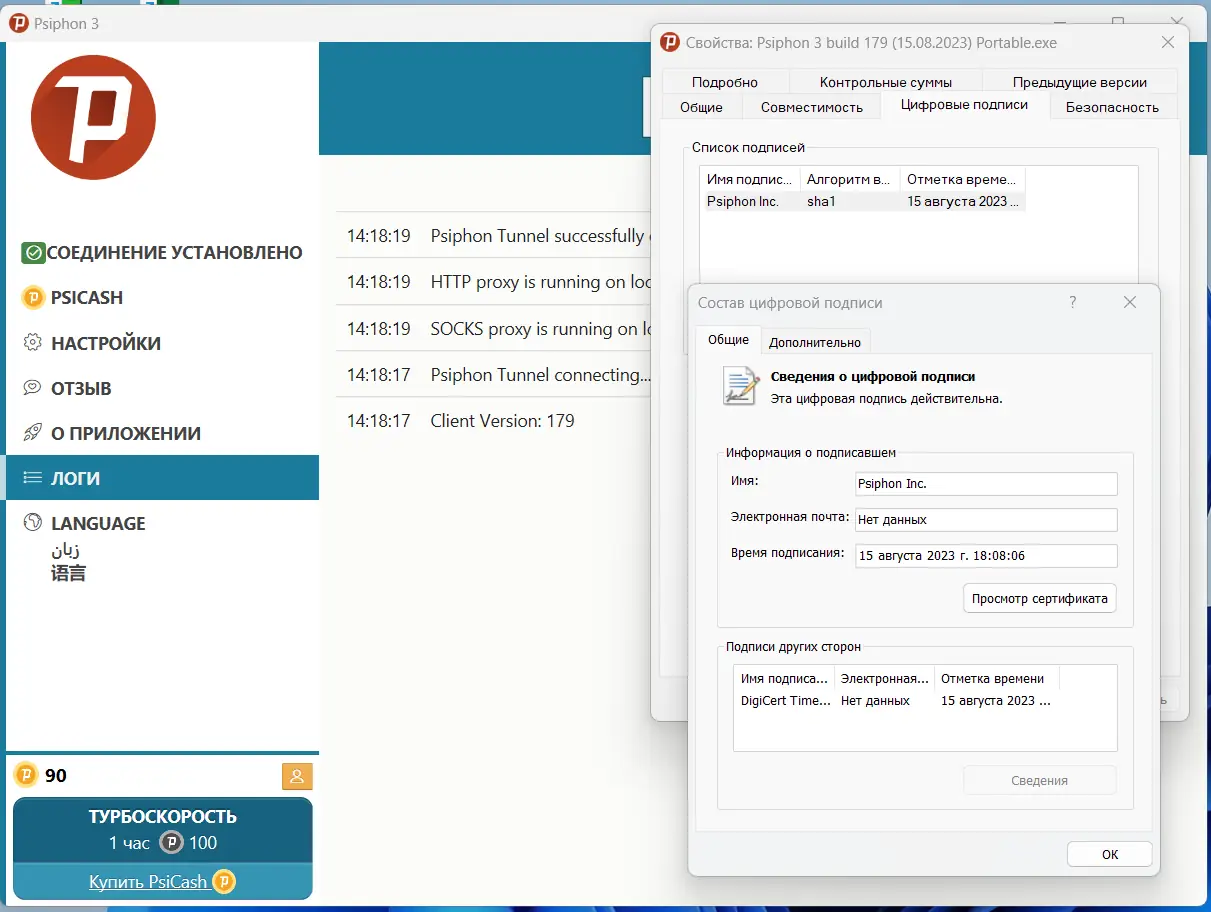This screenshot has width=1211, height=912.
Task: Click the Psiphon icon in Свойства title bar
Action: 668,42
